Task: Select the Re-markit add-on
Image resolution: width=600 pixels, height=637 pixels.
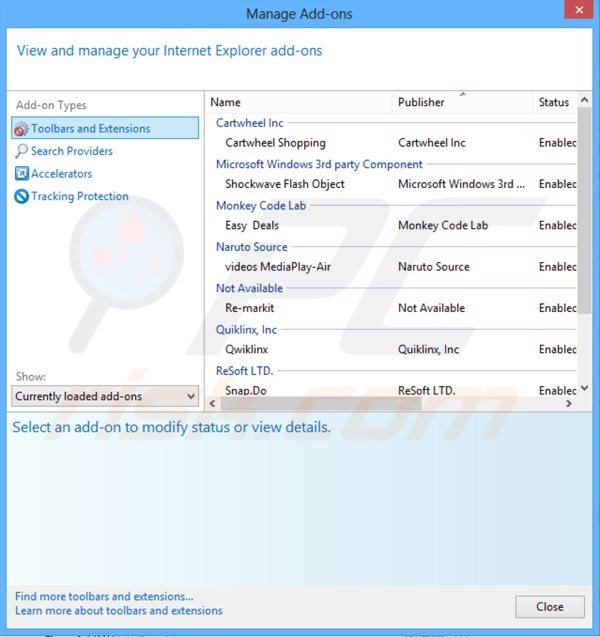Action: tap(249, 308)
